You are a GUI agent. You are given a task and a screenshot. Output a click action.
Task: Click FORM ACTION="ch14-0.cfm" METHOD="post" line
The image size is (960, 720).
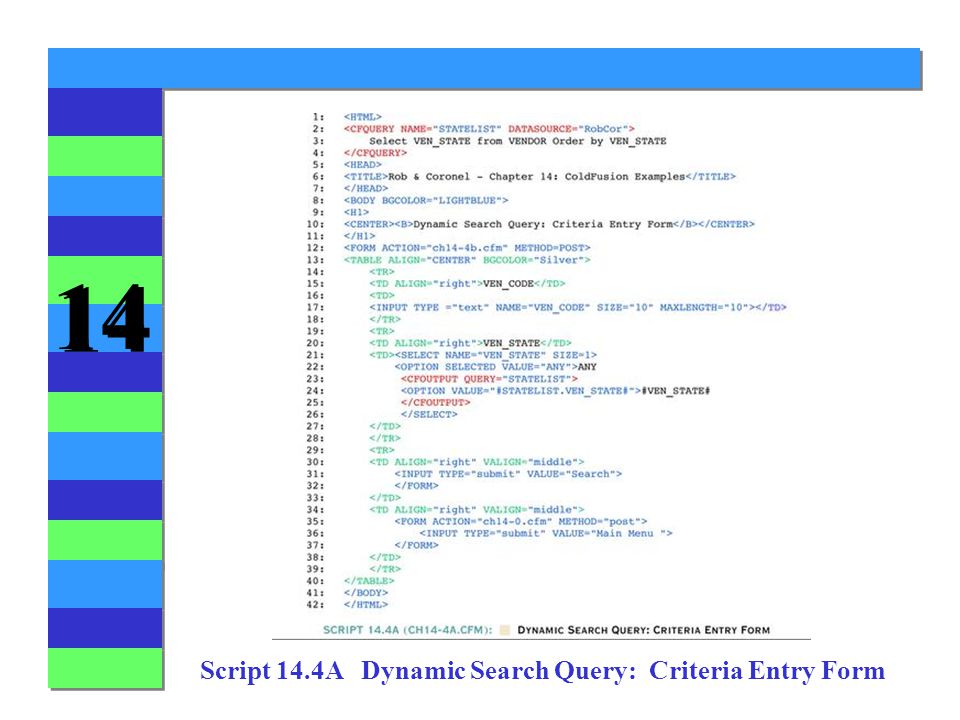click(x=520, y=522)
